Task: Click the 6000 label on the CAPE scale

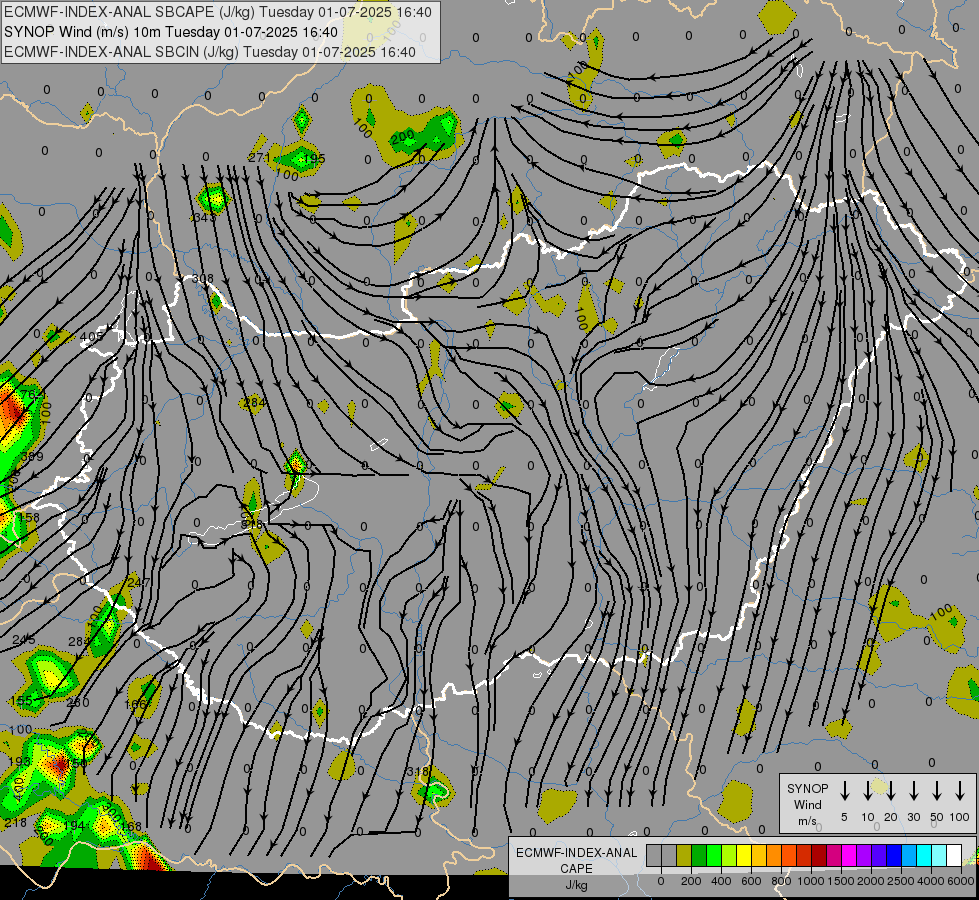Action: 961,881
